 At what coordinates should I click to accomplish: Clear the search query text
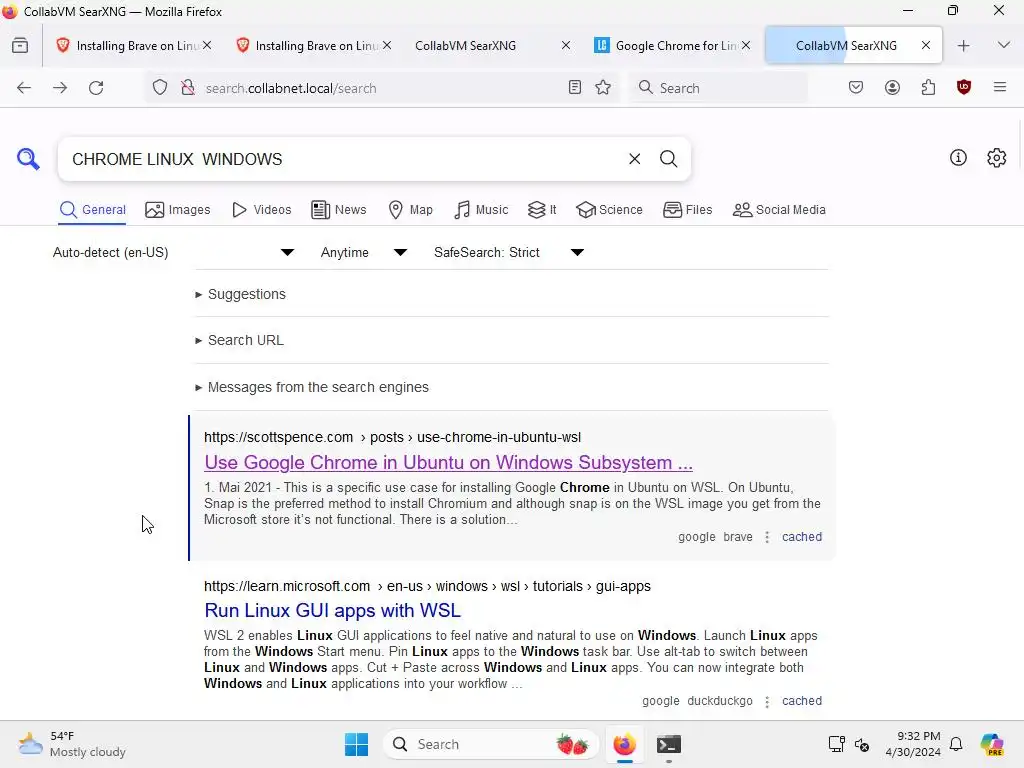[634, 159]
